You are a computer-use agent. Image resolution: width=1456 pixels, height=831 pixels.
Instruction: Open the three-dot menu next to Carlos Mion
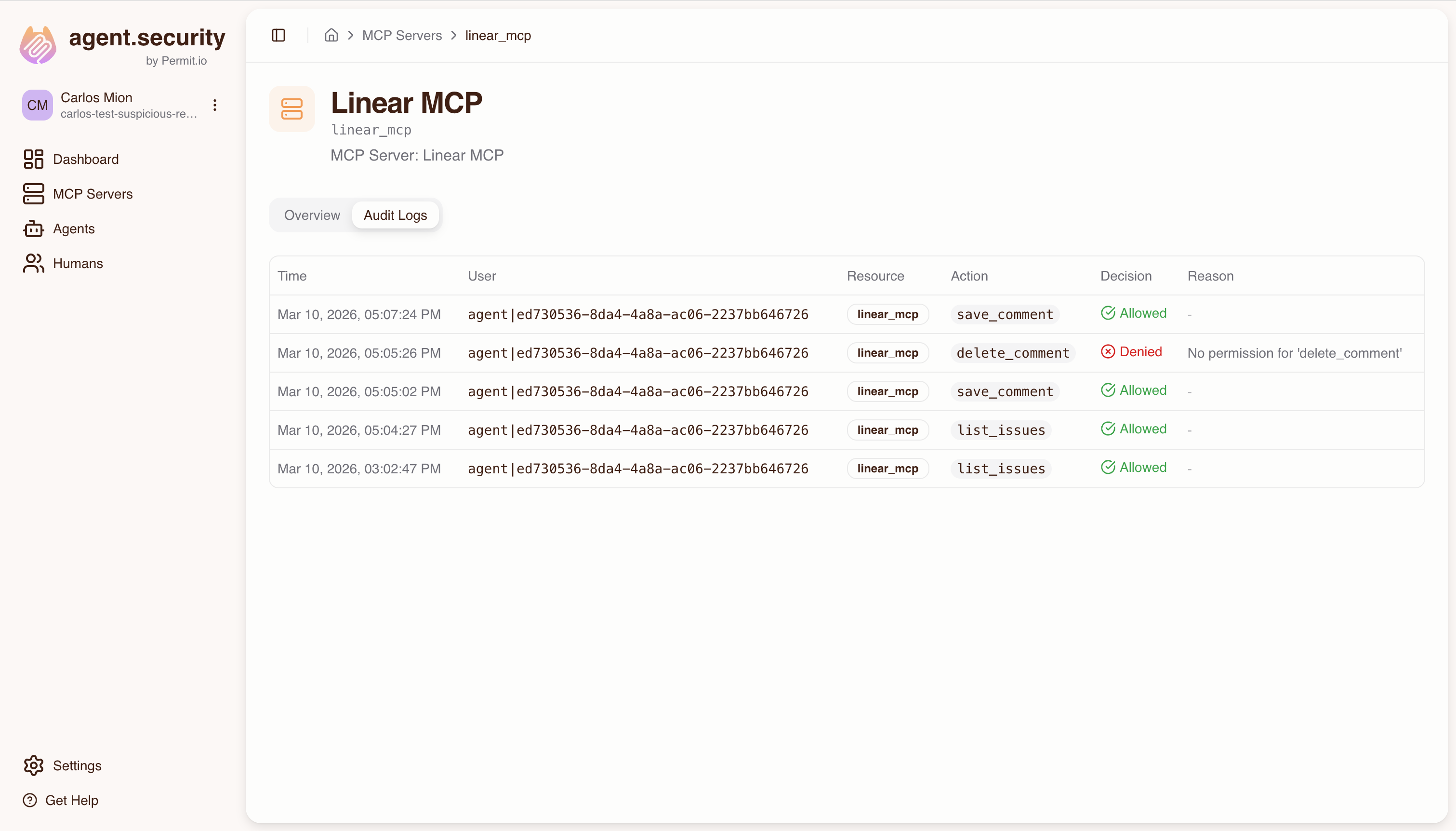pos(214,105)
